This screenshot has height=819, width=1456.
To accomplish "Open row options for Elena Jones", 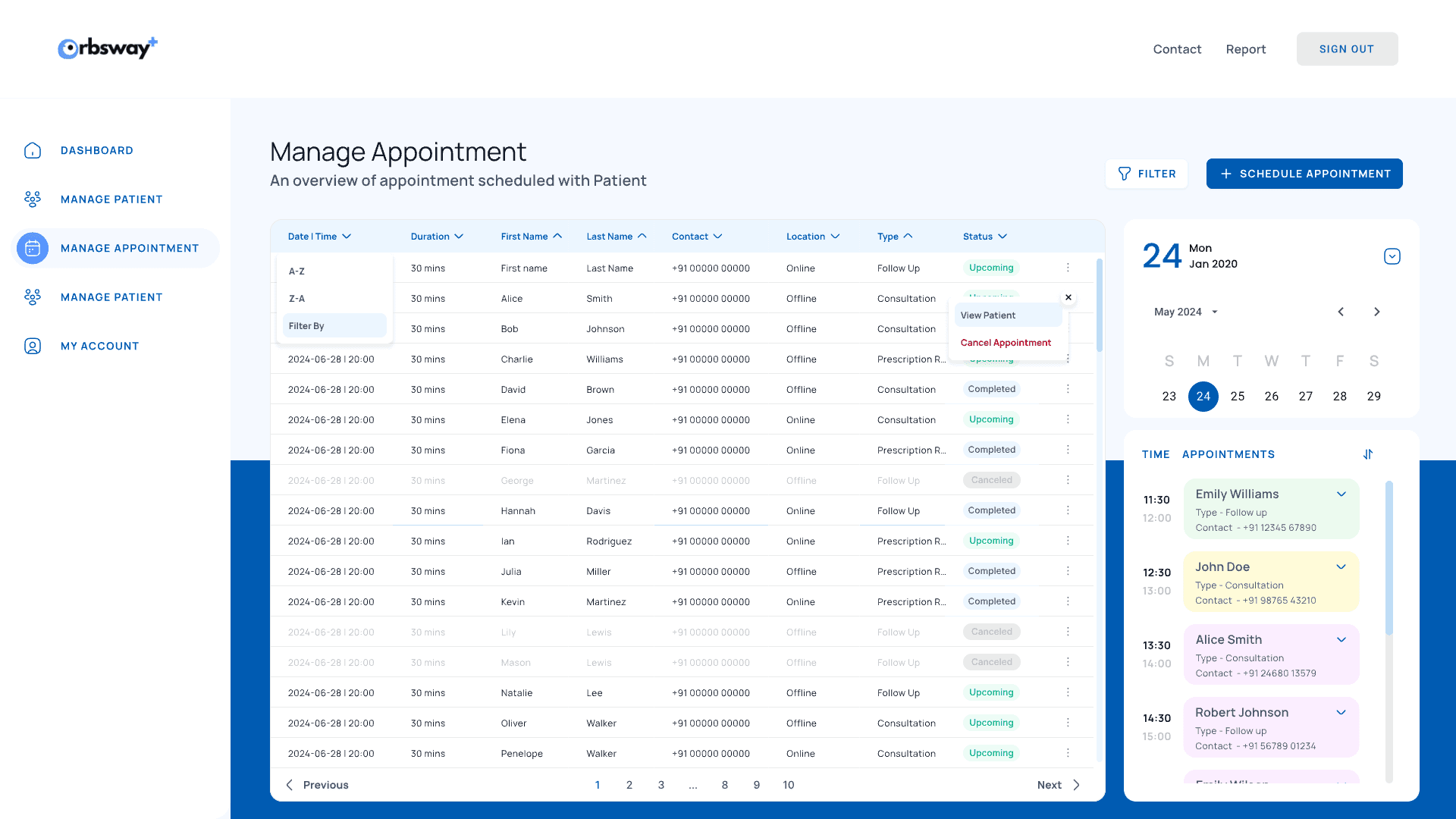I will [x=1068, y=419].
